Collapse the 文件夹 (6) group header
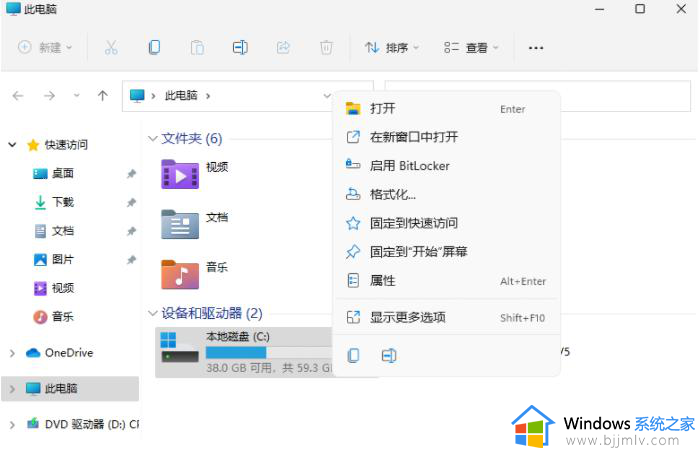Viewport: 700px width, 454px height. click(x=153, y=138)
